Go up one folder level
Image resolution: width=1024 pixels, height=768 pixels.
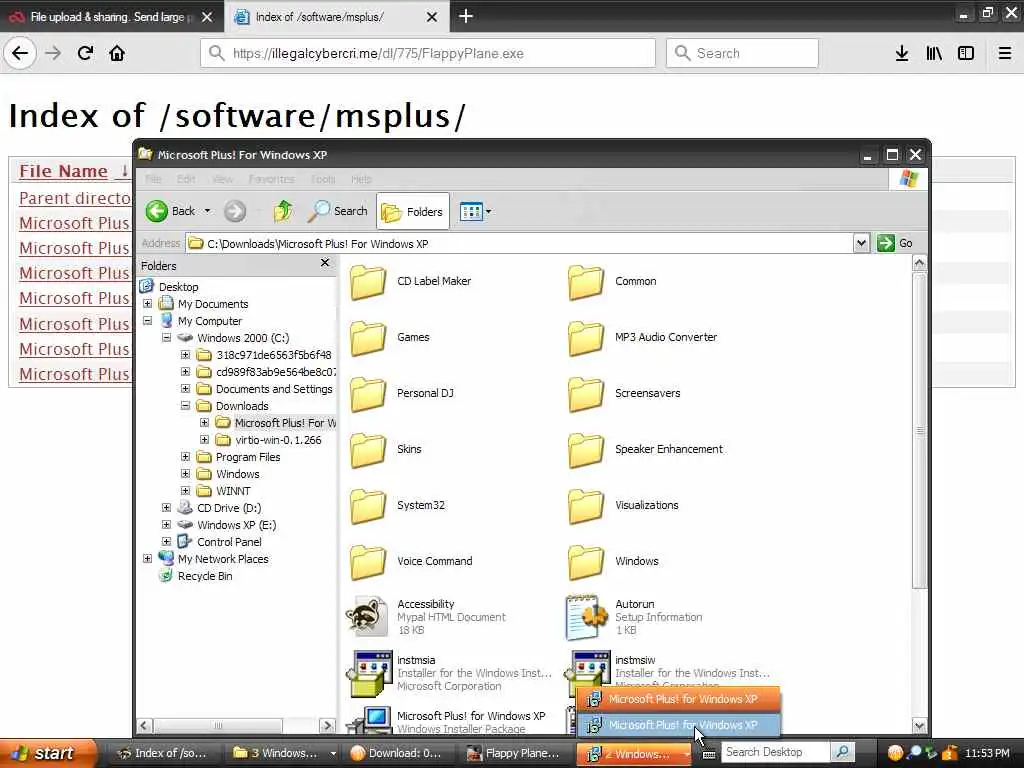coord(283,211)
